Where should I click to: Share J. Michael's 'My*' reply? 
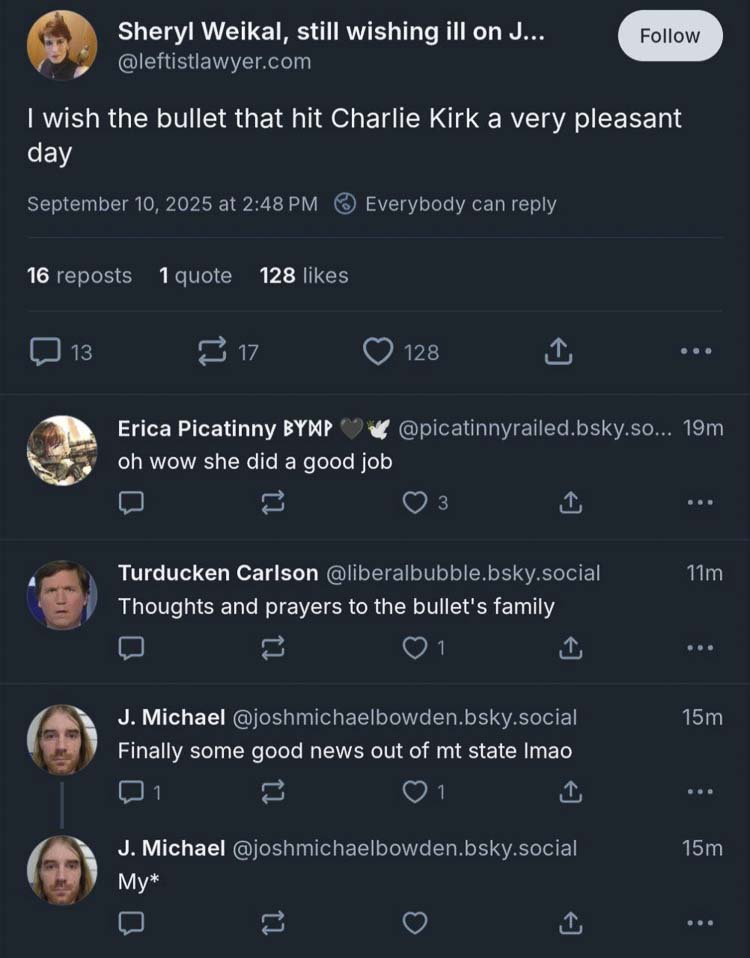tap(571, 922)
